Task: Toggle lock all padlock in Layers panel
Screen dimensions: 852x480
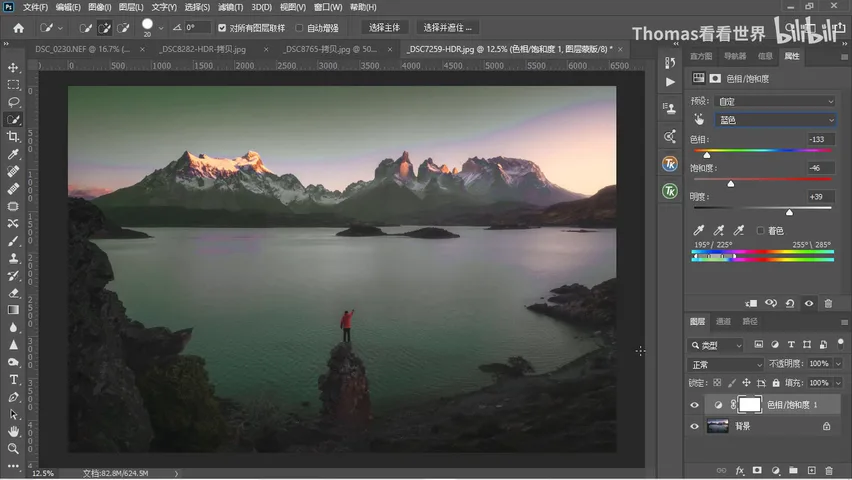Action: (x=776, y=383)
